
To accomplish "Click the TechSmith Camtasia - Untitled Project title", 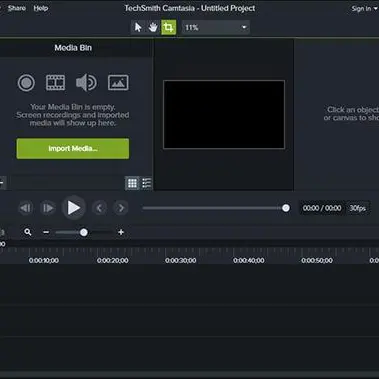I will (190, 8).
